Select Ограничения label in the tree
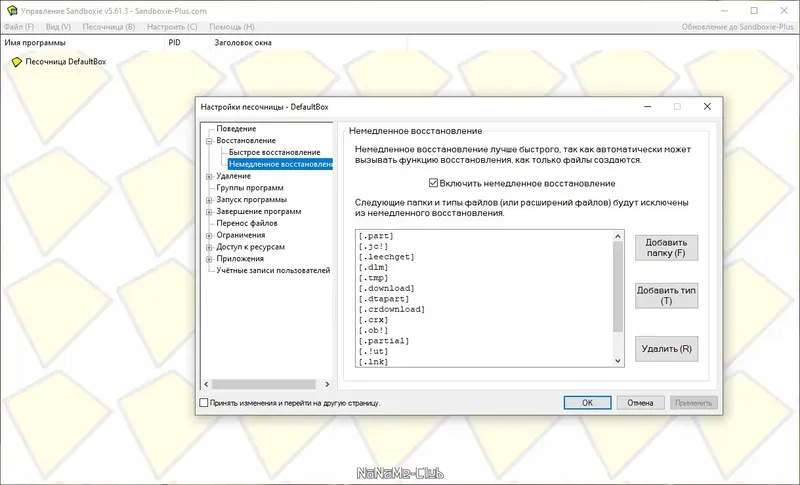The height and width of the screenshot is (485, 800). point(240,235)
